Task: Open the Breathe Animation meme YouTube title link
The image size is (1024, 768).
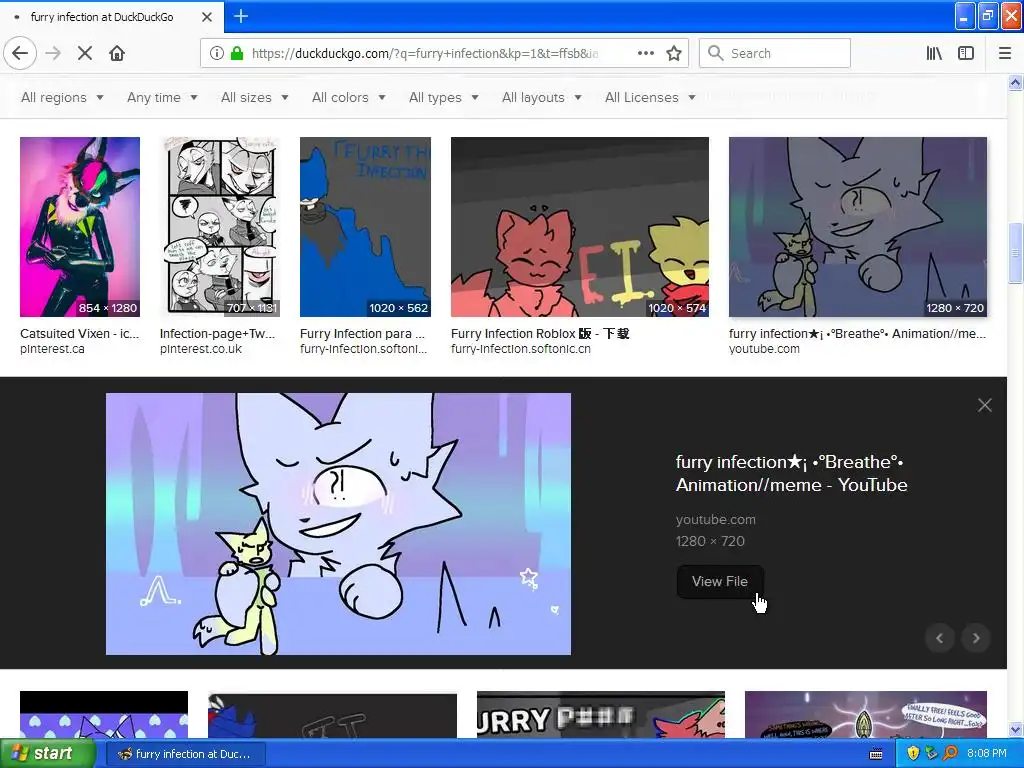Action: (x=791, y=473)
